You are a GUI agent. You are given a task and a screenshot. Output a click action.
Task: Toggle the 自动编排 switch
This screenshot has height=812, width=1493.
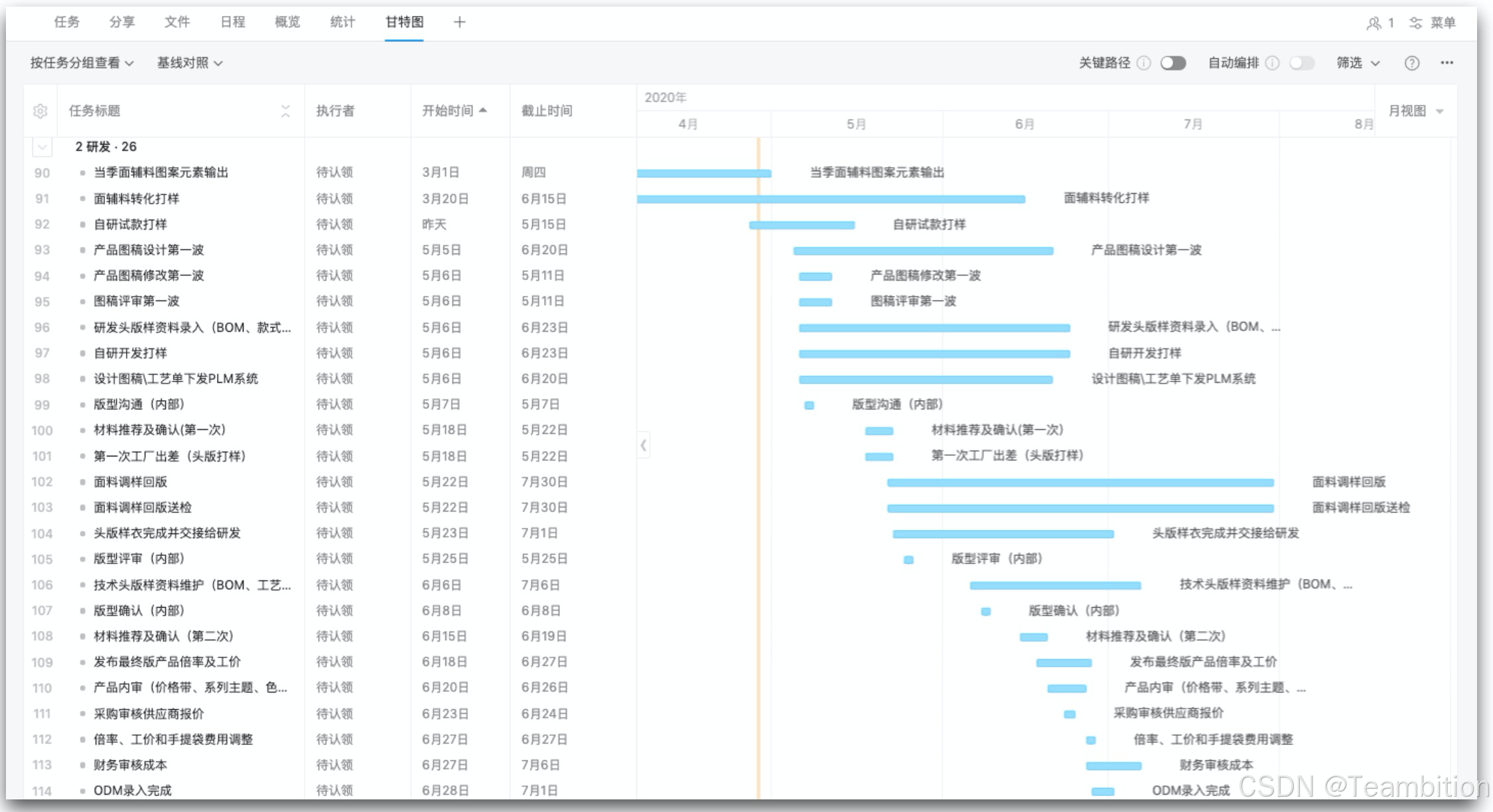click(x=1301, y=63)
